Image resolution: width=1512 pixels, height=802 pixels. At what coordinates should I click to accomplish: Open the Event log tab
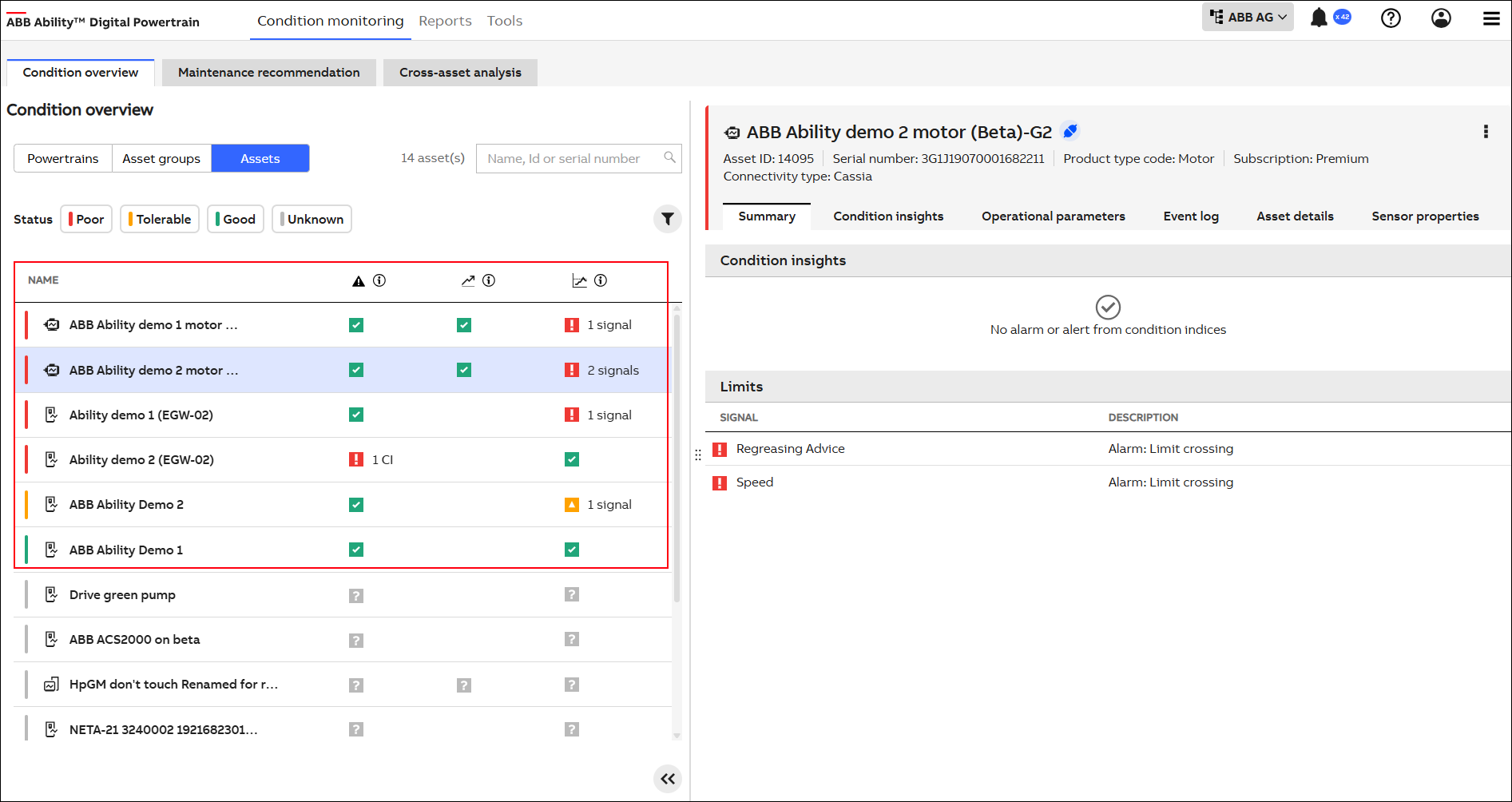point(1190,216)
